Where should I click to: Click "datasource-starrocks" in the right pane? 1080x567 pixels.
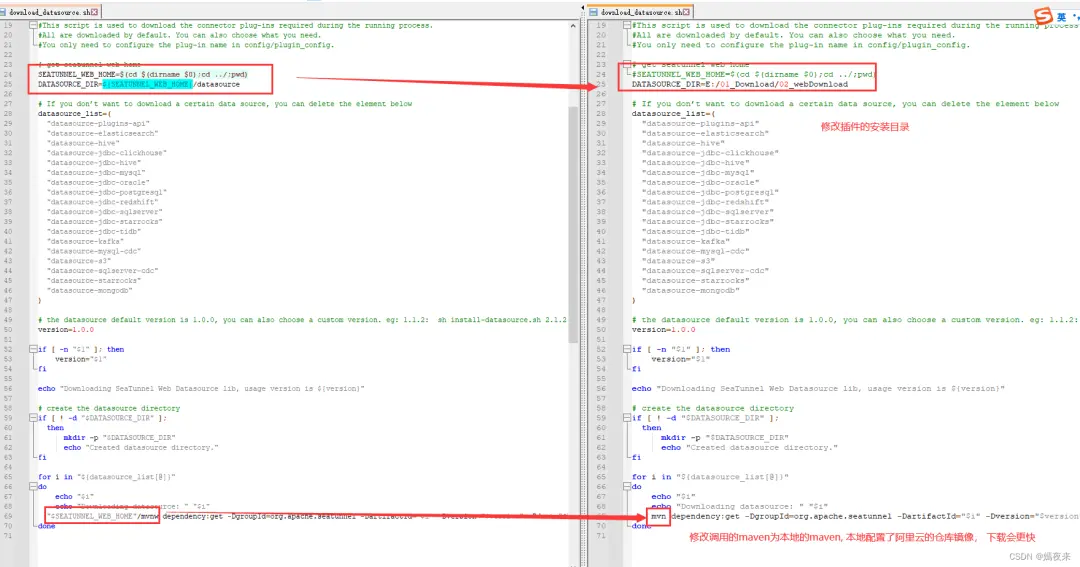click(695, 280)
